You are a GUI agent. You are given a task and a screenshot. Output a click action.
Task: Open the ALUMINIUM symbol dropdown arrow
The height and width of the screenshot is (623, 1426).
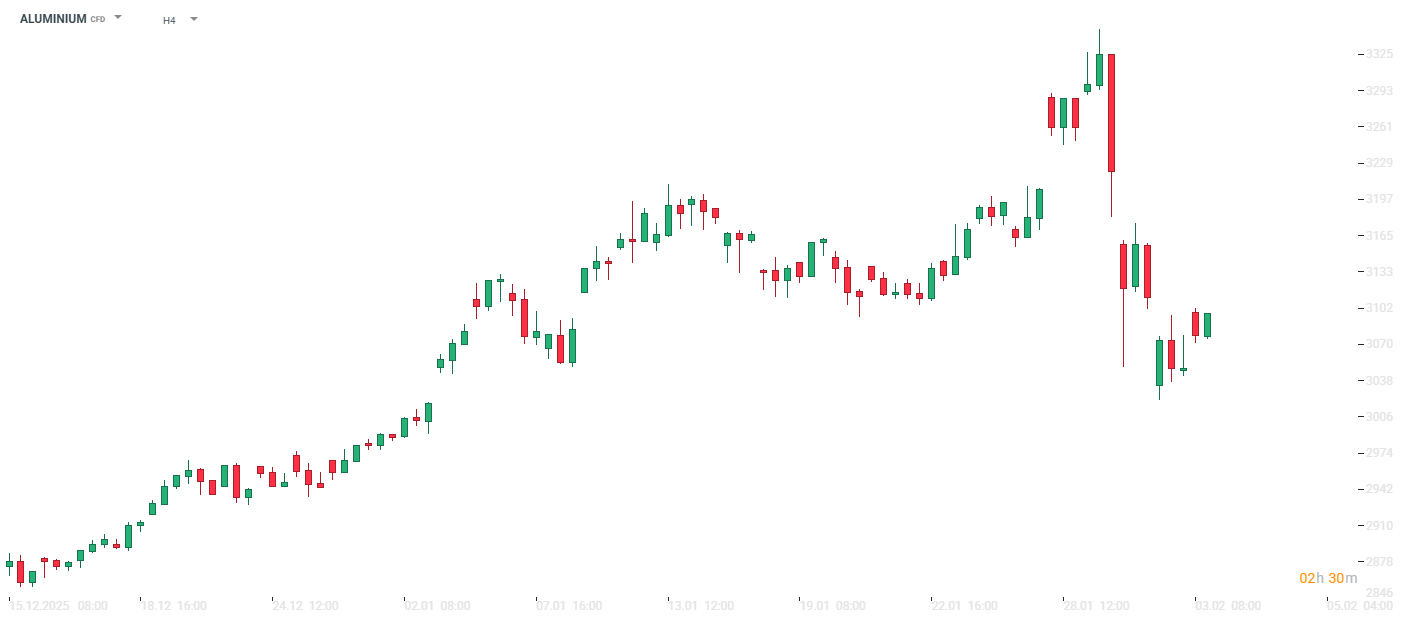pos(118,18)
